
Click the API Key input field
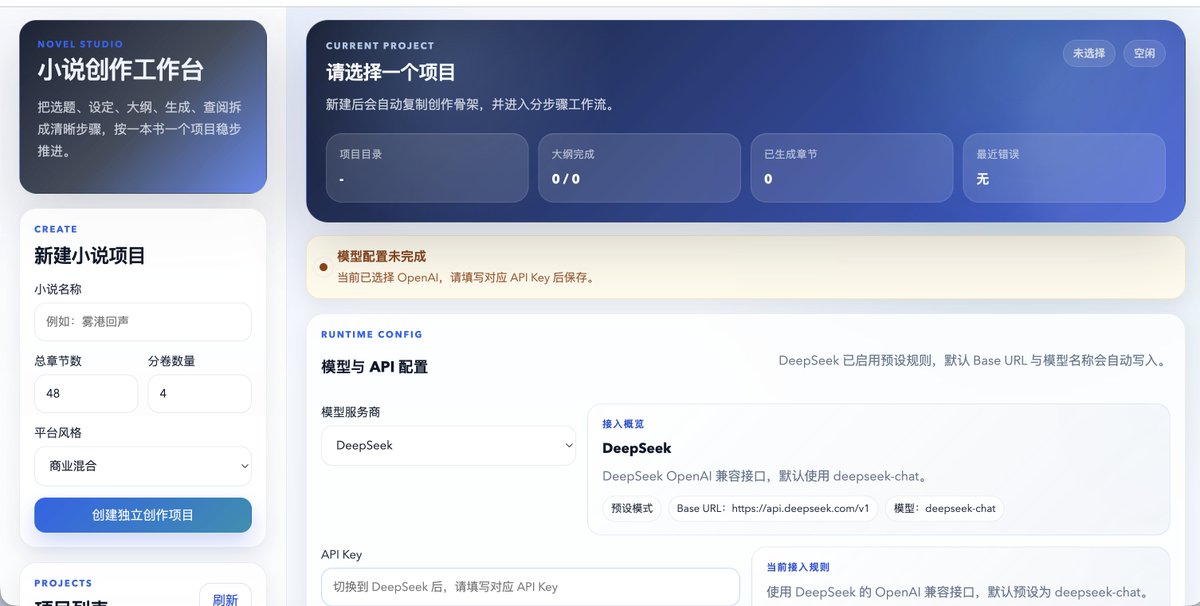pos(530,587)
